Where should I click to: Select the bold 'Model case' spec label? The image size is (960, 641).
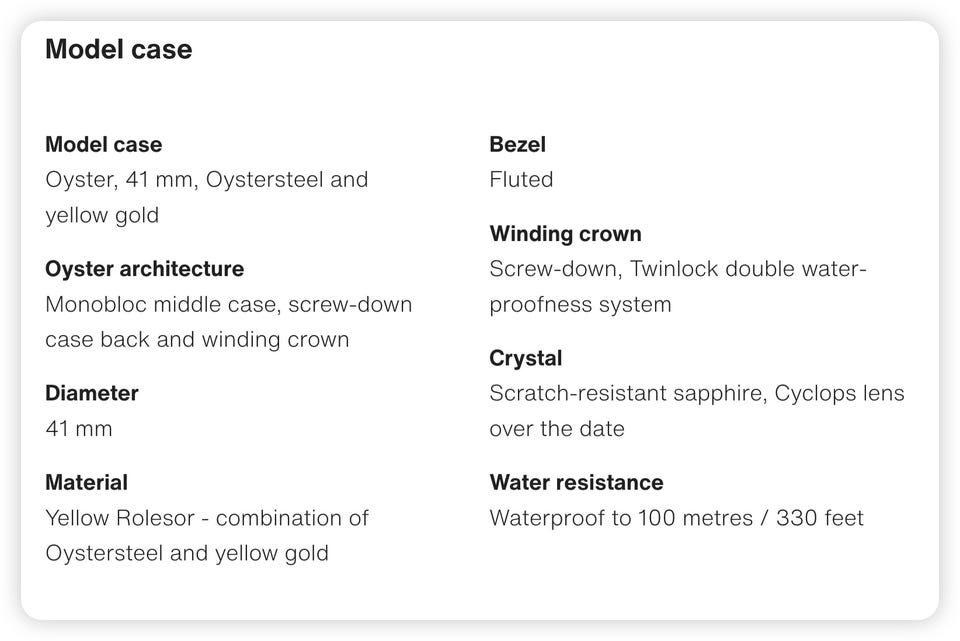(x=104, y=144)
